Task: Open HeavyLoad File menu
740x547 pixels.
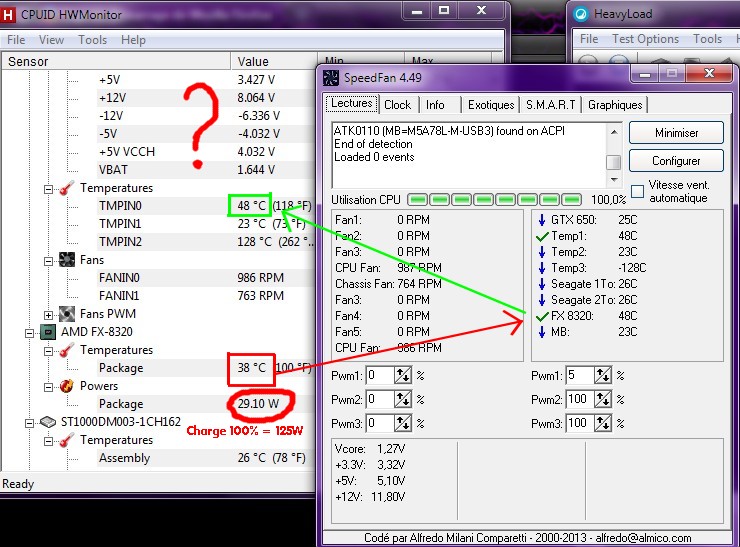Action: coord(589,39)
